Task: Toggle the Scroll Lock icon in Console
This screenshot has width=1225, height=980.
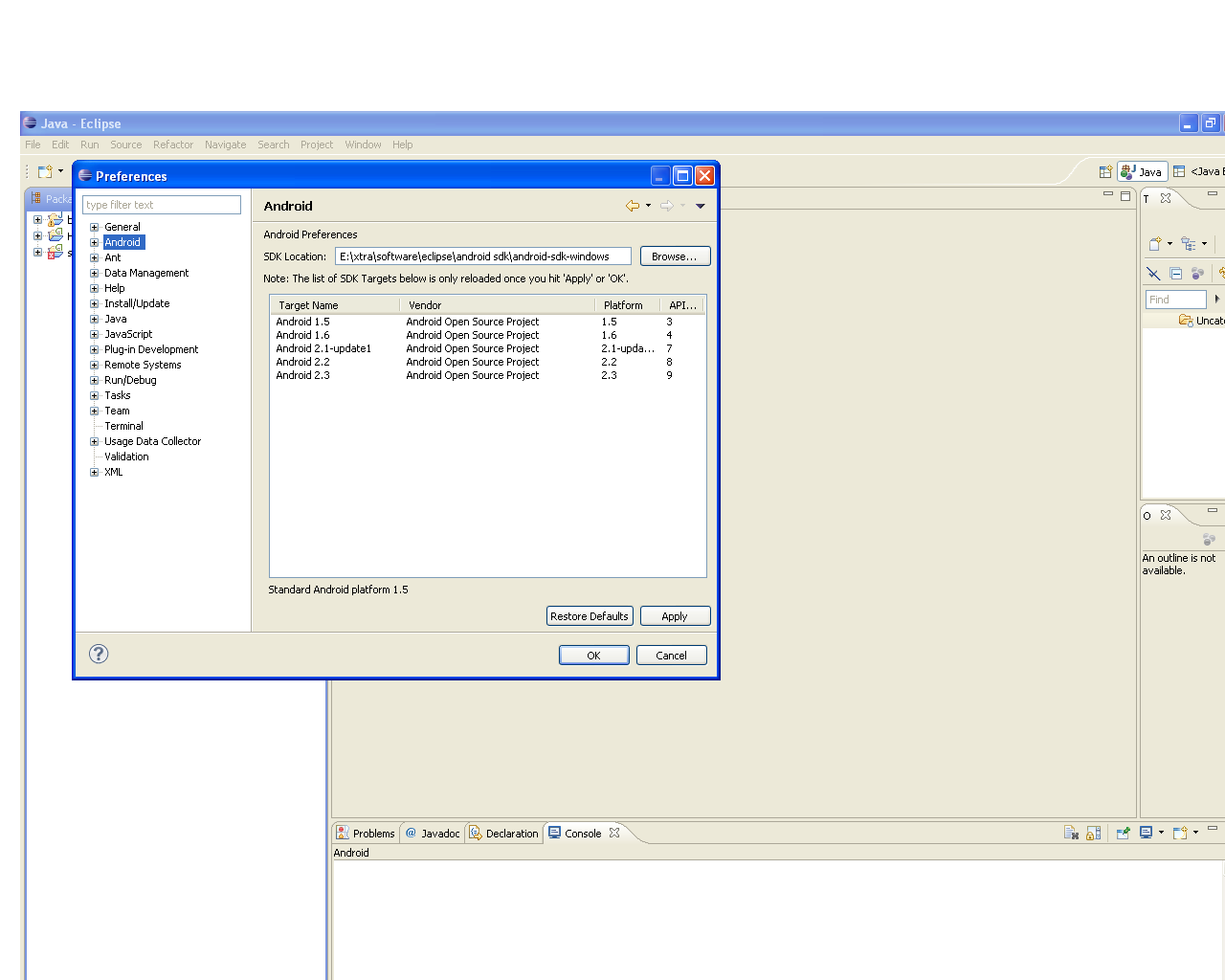Action: pyautogui.click(x=1094, y=833)
